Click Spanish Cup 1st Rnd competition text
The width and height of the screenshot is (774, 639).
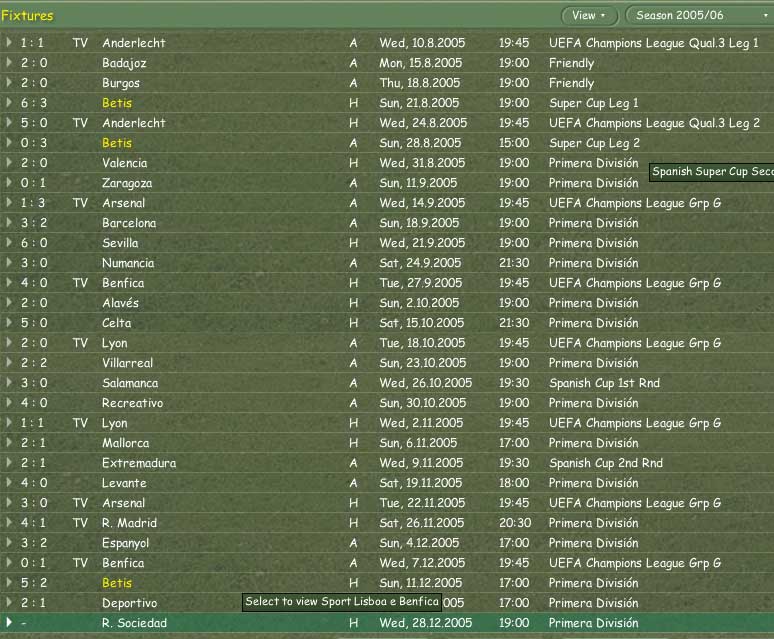604,383
